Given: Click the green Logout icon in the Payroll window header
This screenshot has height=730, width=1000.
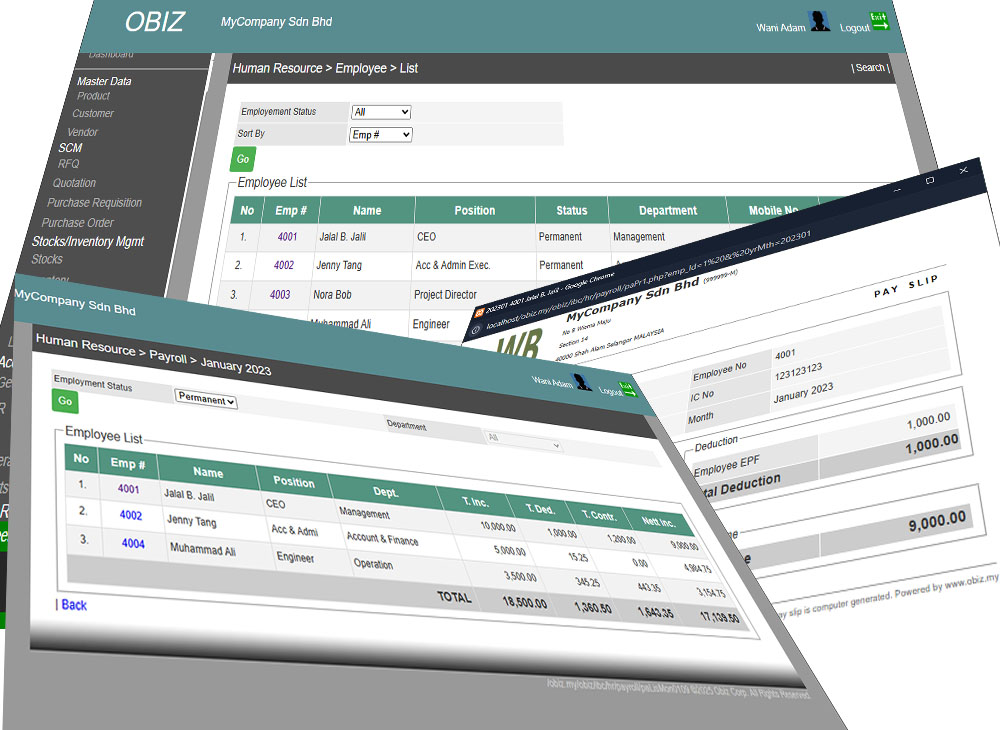Looking at the screenshot, I should pyautogui.click(x=628, y=388).
